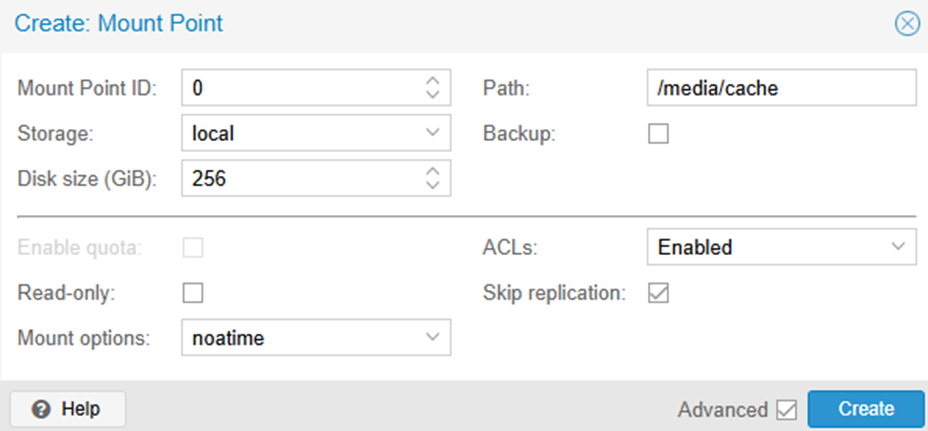Click into the Path input field
Image resolution: width=928 pixels, height=431 pixels.
[x=781, y=88]
